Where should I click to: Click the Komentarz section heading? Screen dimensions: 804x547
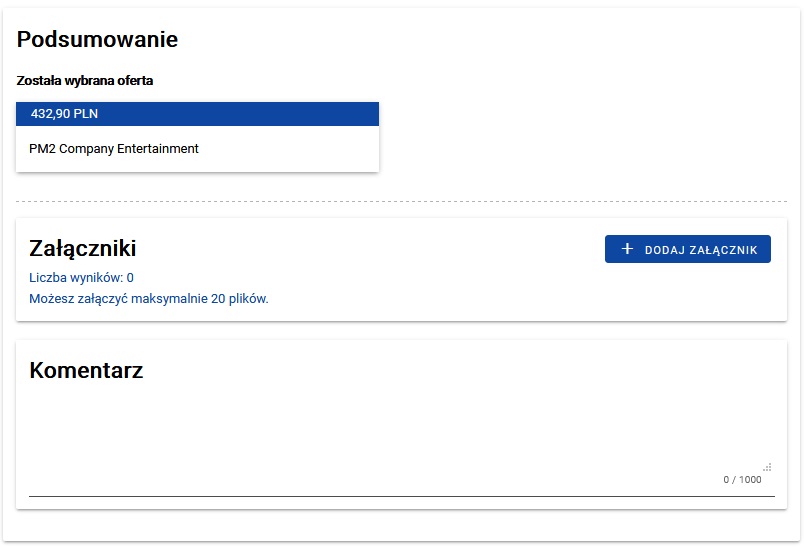(x=86, y=371)
